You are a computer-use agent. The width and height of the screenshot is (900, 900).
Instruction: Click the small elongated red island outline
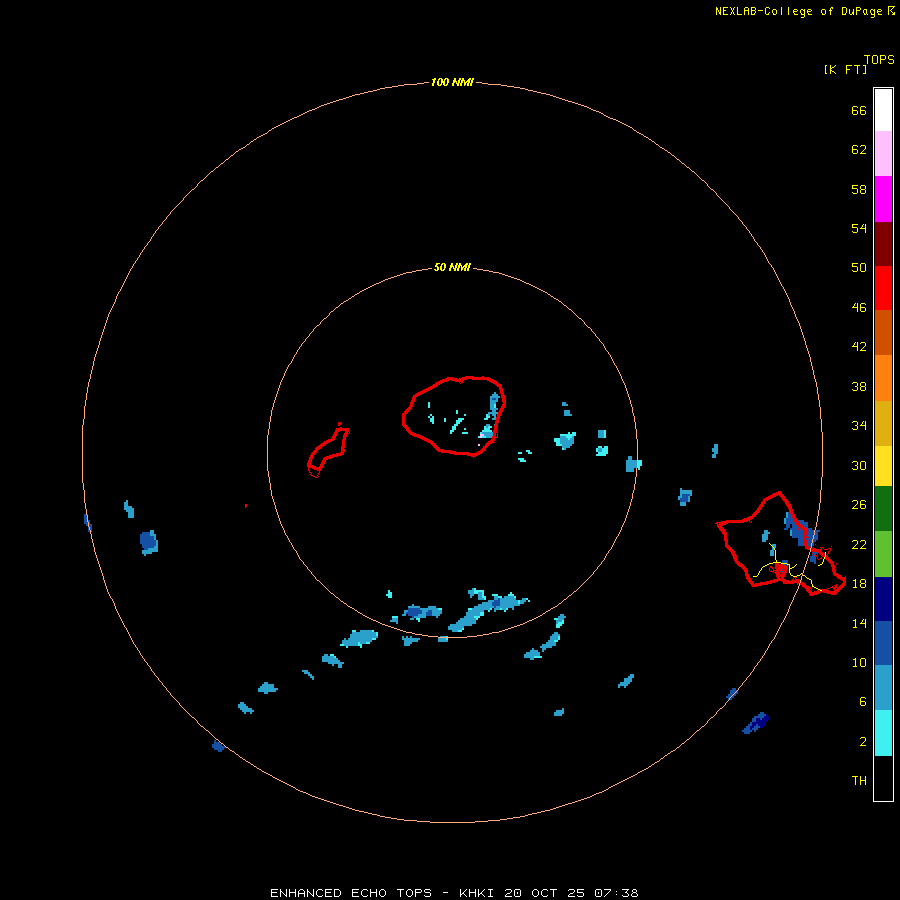(328, 451)
